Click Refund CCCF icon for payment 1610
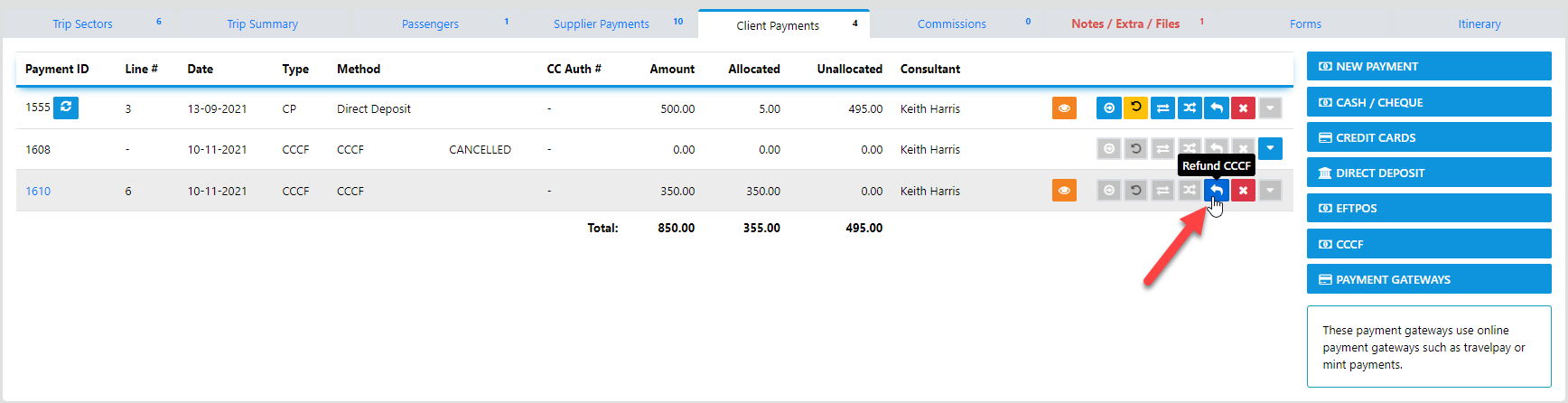Image resolution: width=1568 pixels, height=403 pixels. click(1217, 191)
